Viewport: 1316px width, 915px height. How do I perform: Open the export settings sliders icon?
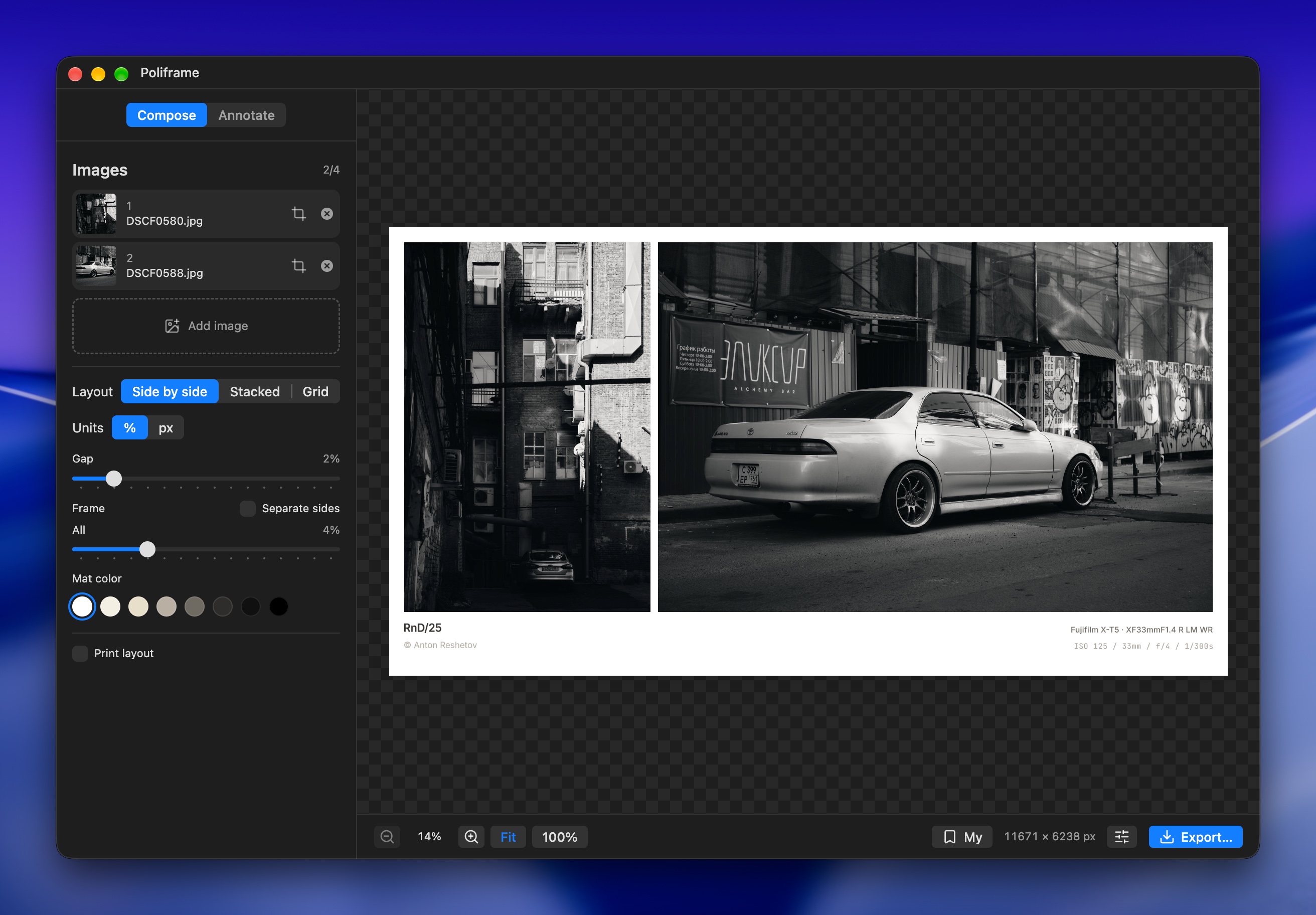coord(1122,837)
